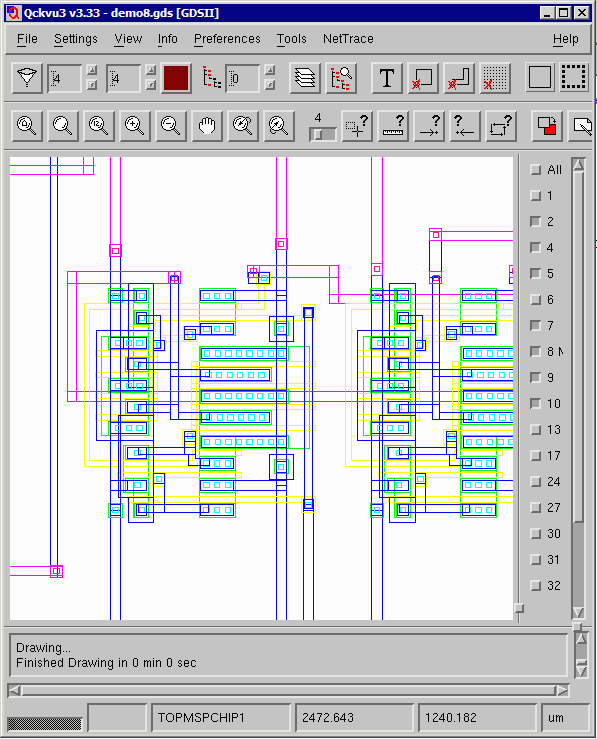Viewport: 597px width, 739px height.
Task: Open the Tools menu
Action: [x=292, y=39]
